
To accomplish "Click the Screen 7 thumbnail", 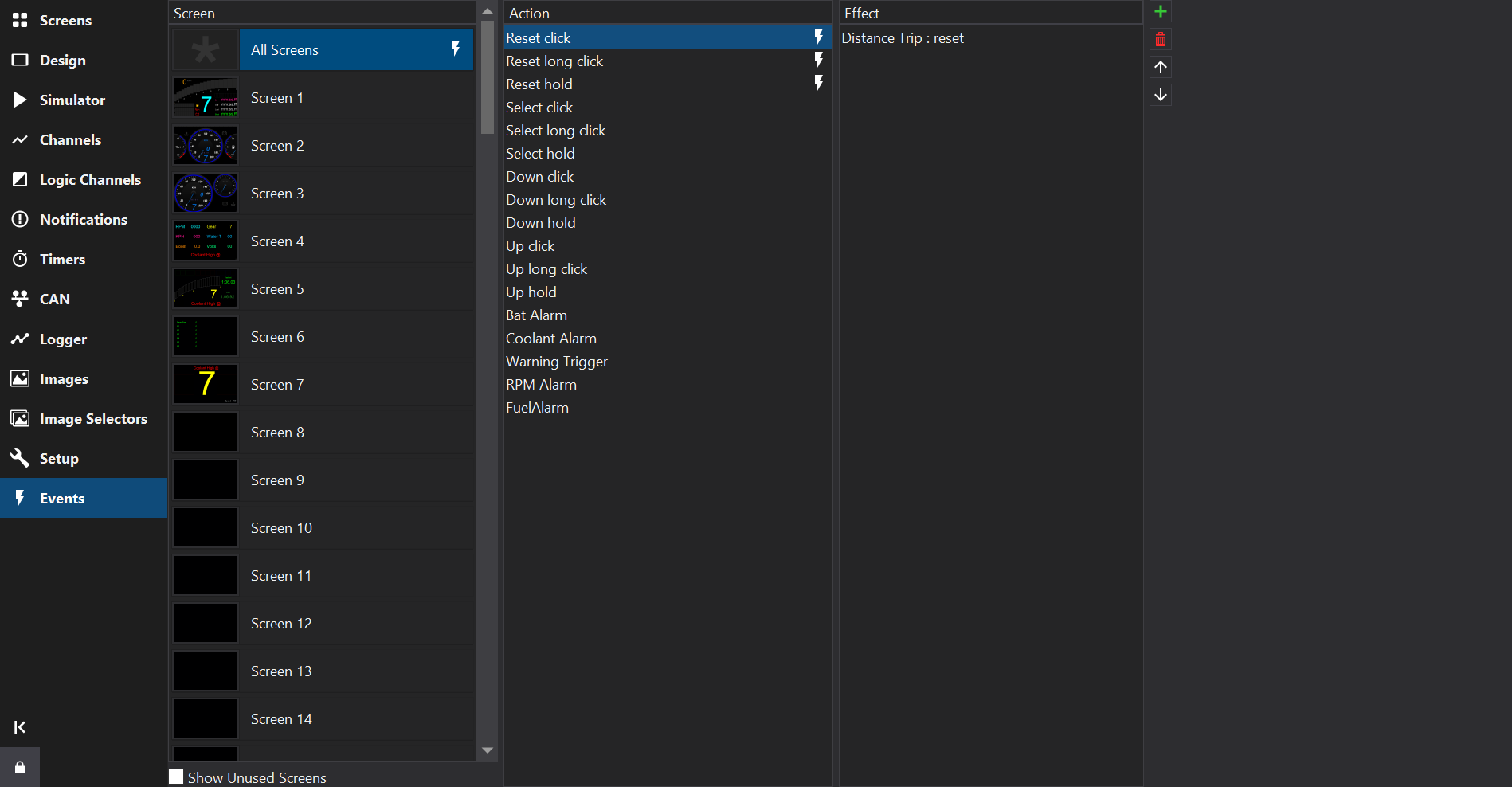I will coord(206,384).
